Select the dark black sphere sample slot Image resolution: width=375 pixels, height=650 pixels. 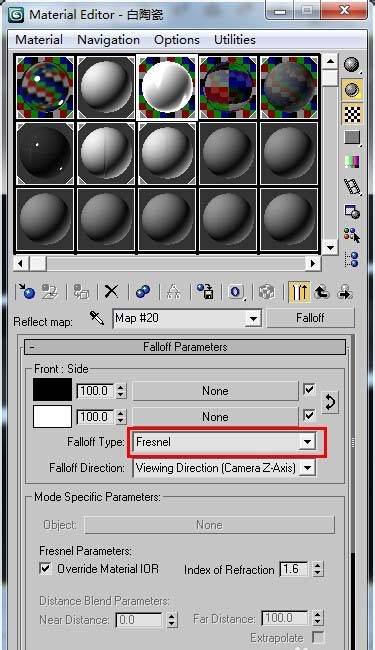tap(45, 153)
